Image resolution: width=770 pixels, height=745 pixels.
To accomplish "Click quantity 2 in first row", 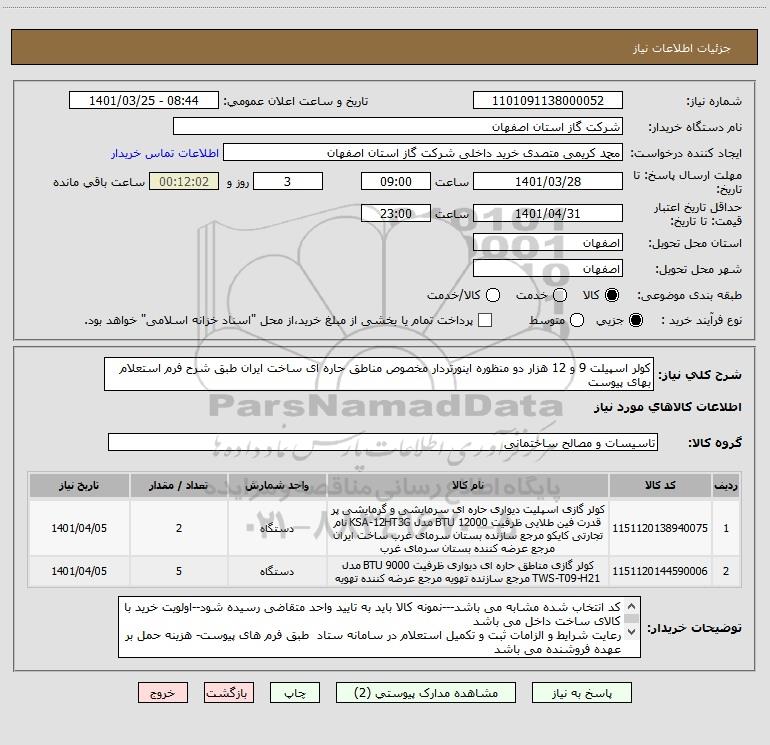I will [179, 528].
